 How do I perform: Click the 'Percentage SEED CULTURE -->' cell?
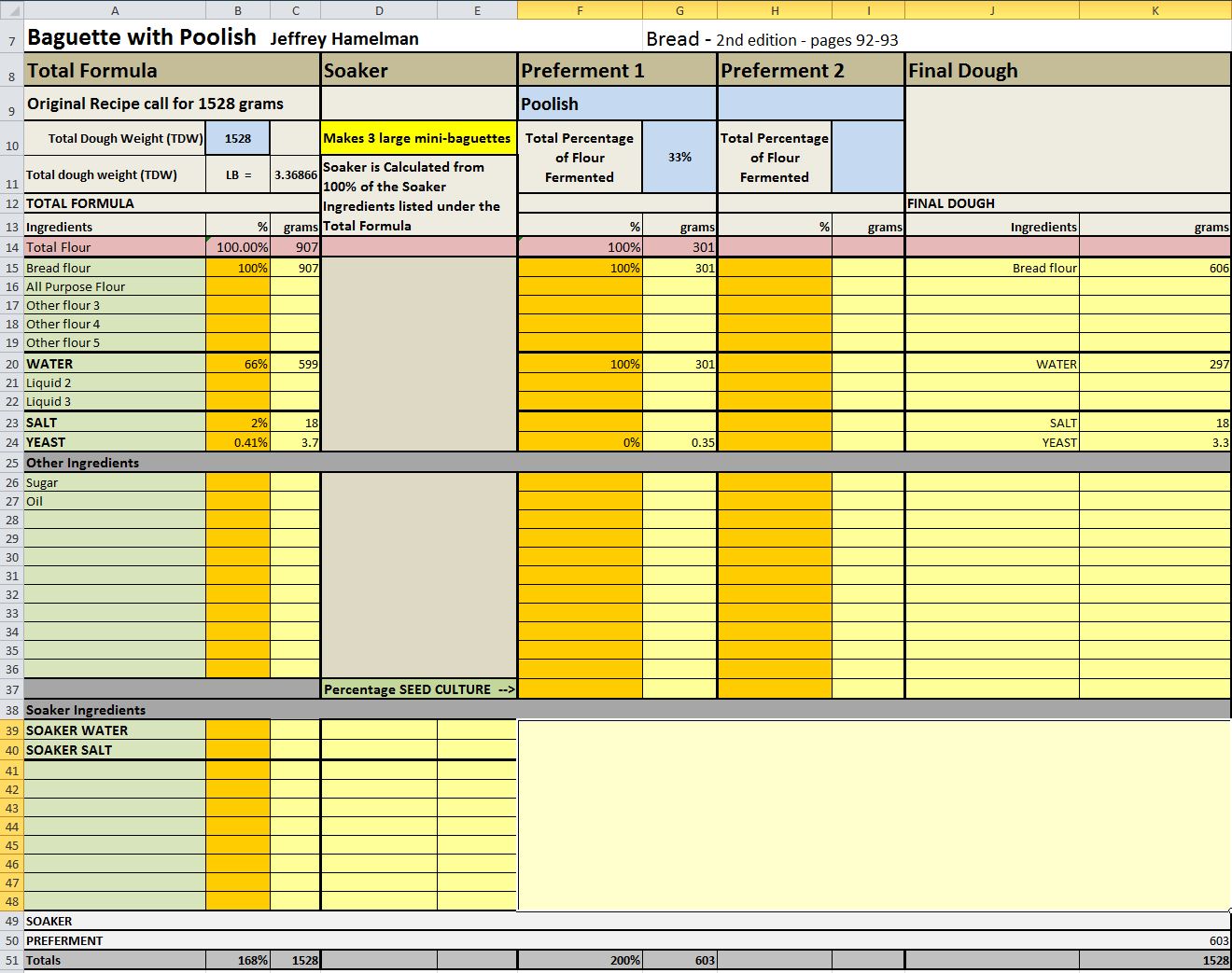[418, 689]
